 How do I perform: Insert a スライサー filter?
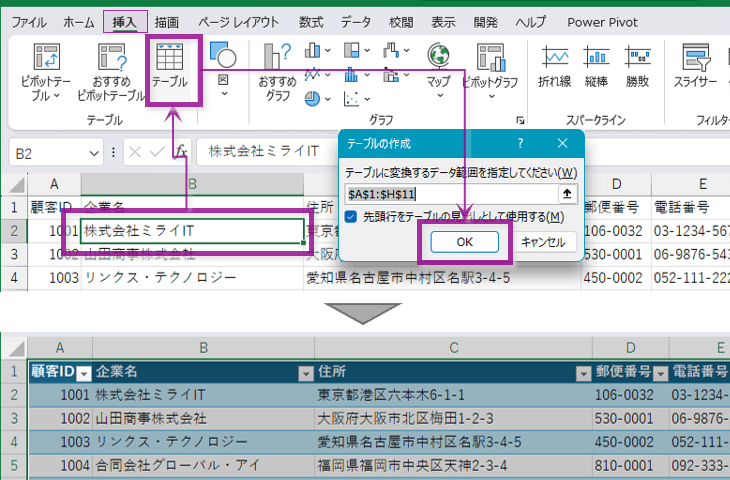point(696,66)
